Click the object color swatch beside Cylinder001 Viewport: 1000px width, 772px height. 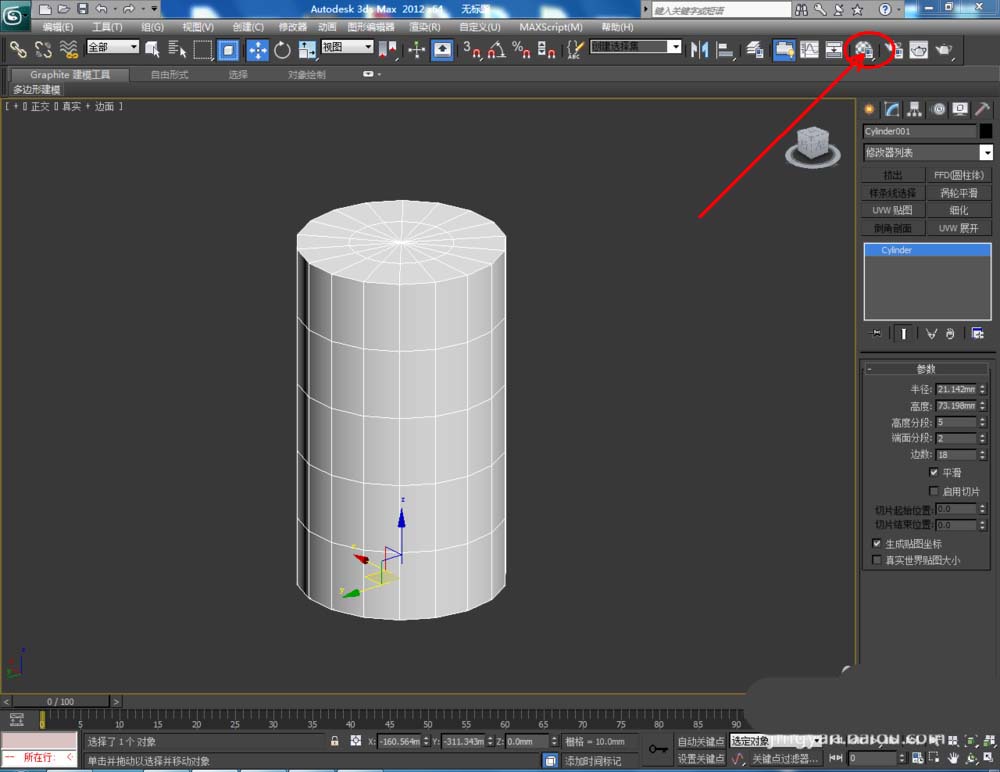986,131
